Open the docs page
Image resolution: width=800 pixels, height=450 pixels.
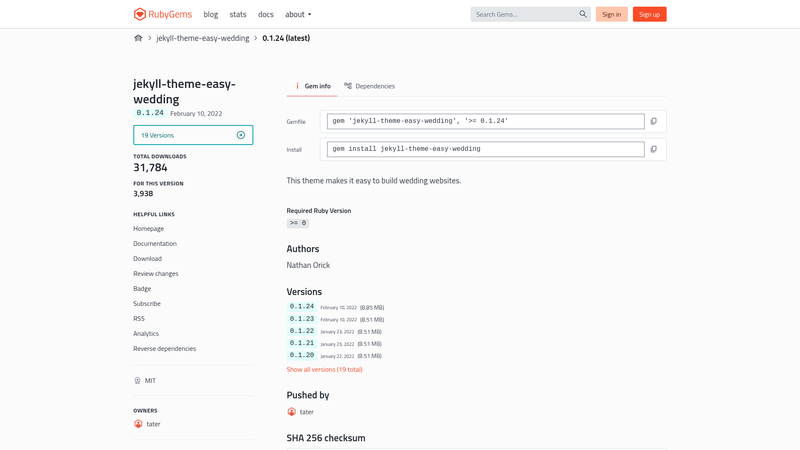pos(265,14)
